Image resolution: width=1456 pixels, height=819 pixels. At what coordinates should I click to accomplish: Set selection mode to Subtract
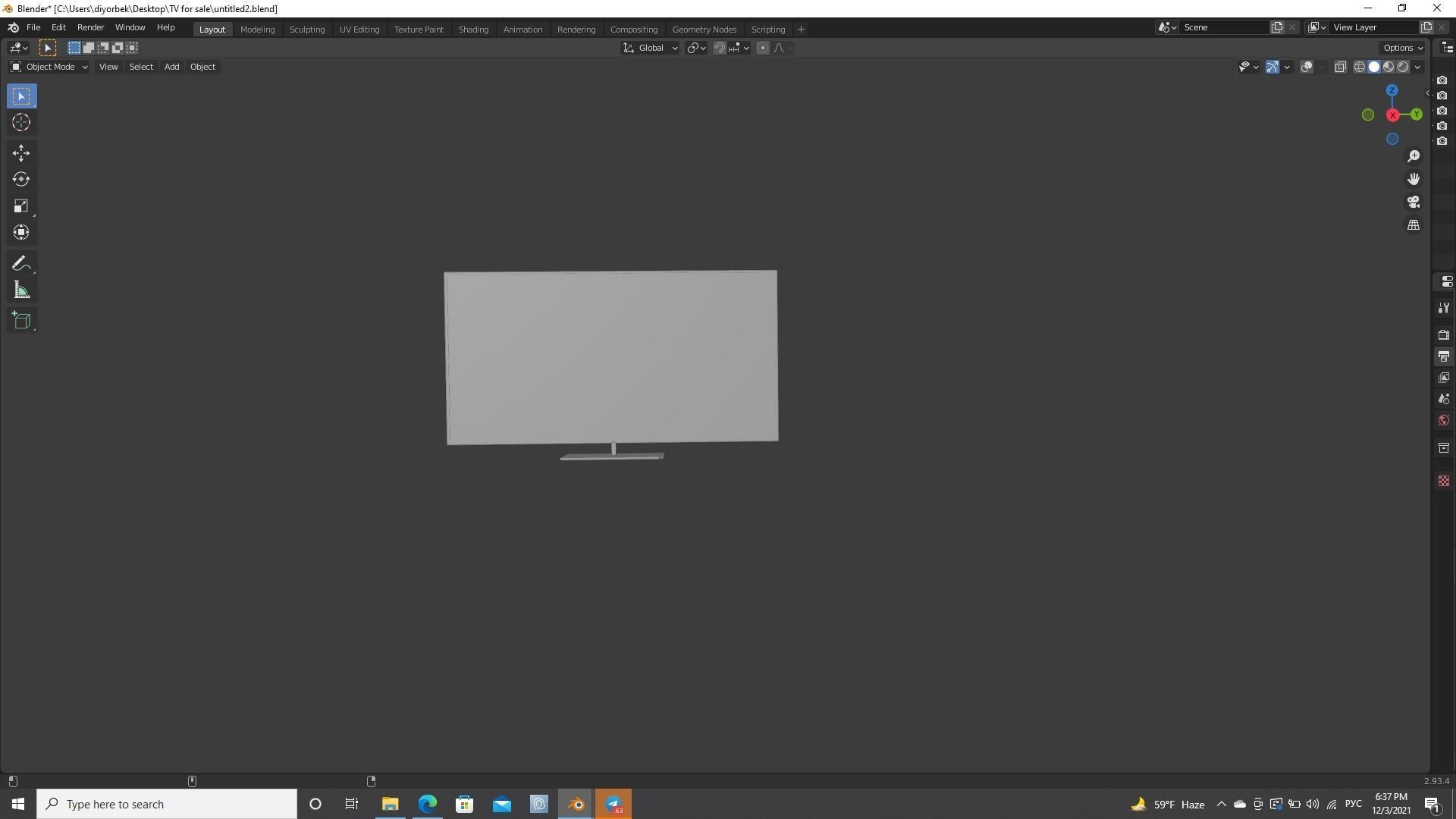102,48
